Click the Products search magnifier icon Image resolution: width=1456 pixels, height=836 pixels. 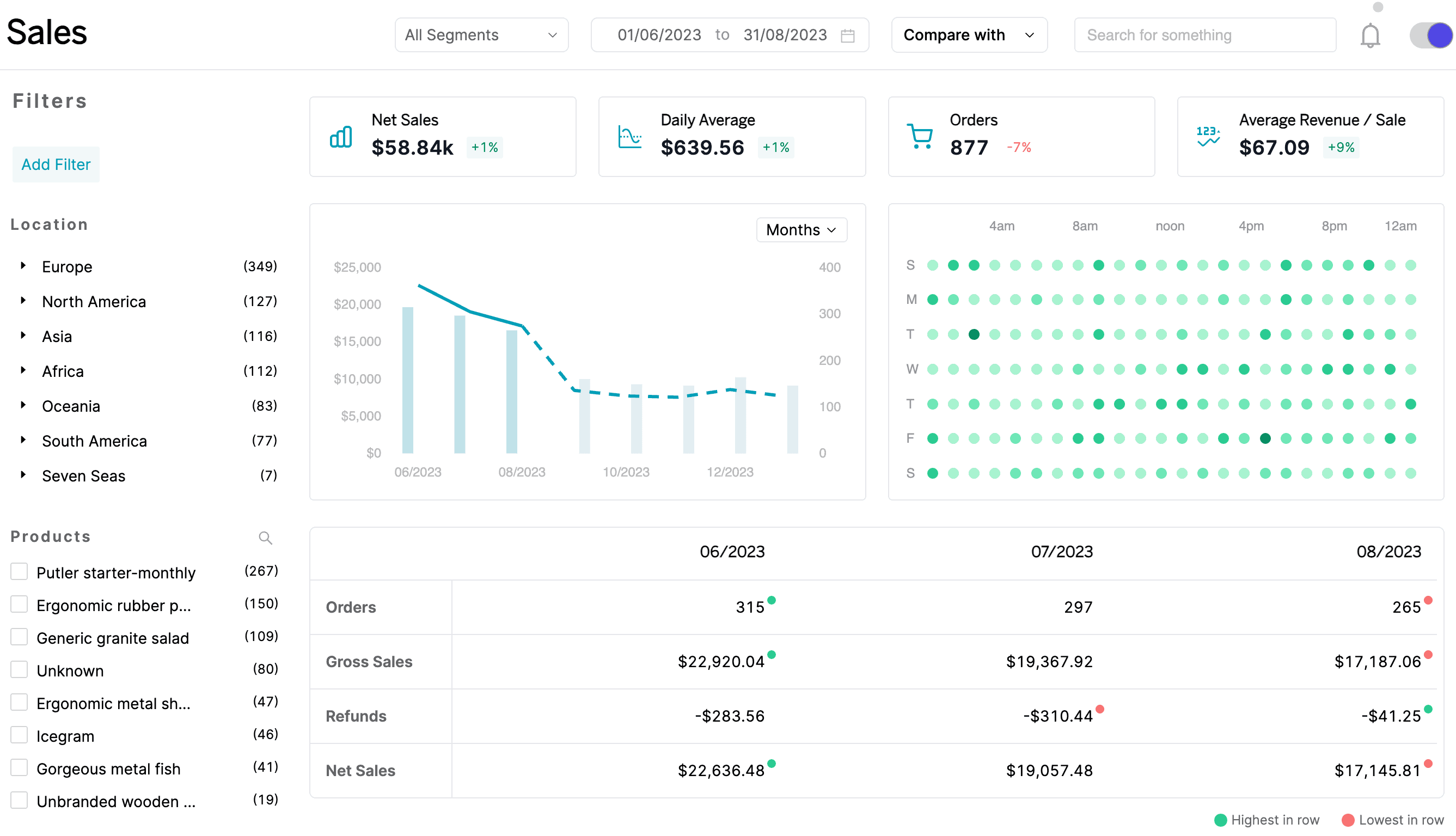tap(264, 537)
